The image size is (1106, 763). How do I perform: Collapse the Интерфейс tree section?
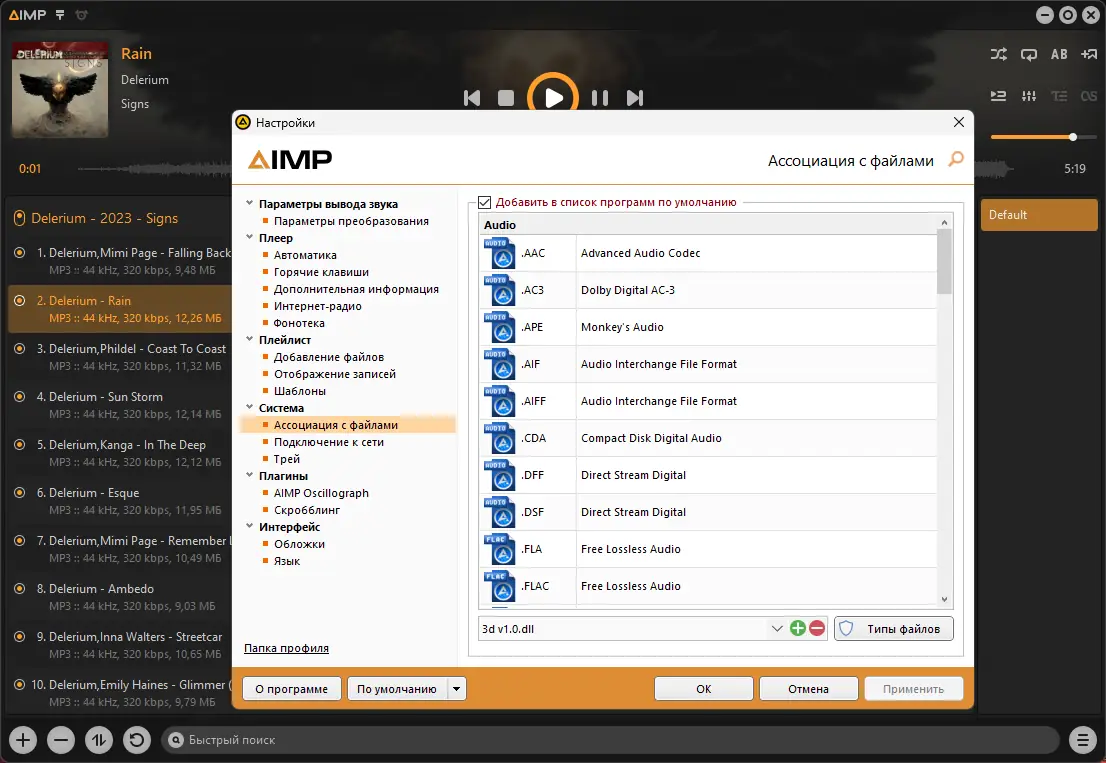pos(250,526)
